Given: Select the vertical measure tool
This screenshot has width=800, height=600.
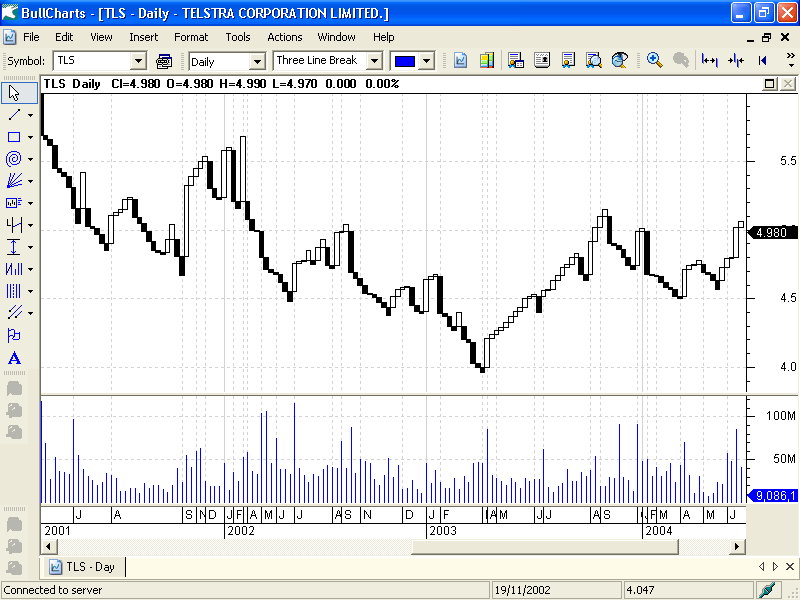Looking at the screenshot, I should pos(14,247).
